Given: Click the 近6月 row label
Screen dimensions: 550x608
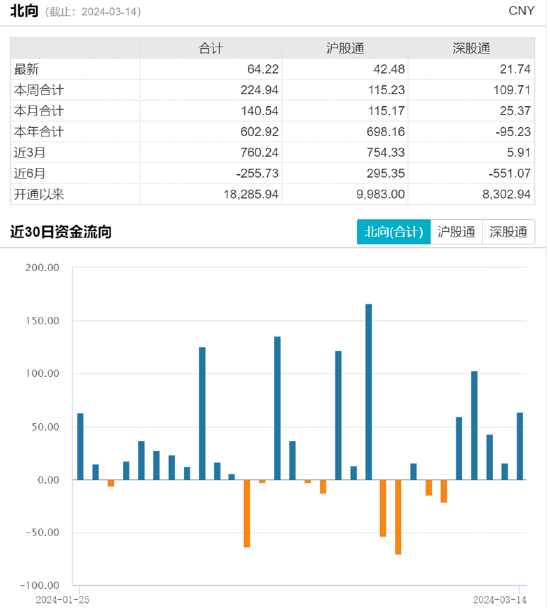Looking at the screenshot, I should (29, 173).
